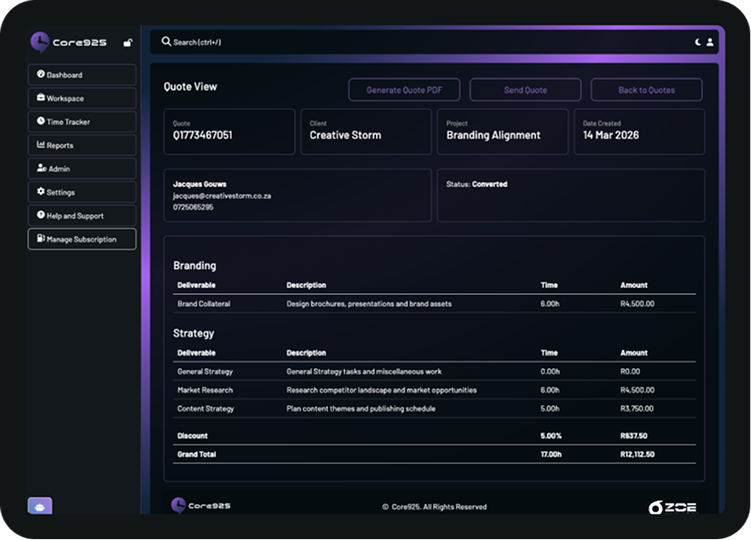751x540 pixels.
Task: Open the purple chat bot icon
Action: [x=39, y=507]
